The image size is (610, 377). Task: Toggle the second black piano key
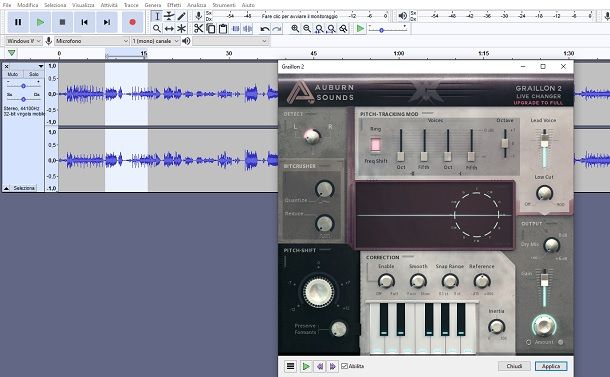401,319
